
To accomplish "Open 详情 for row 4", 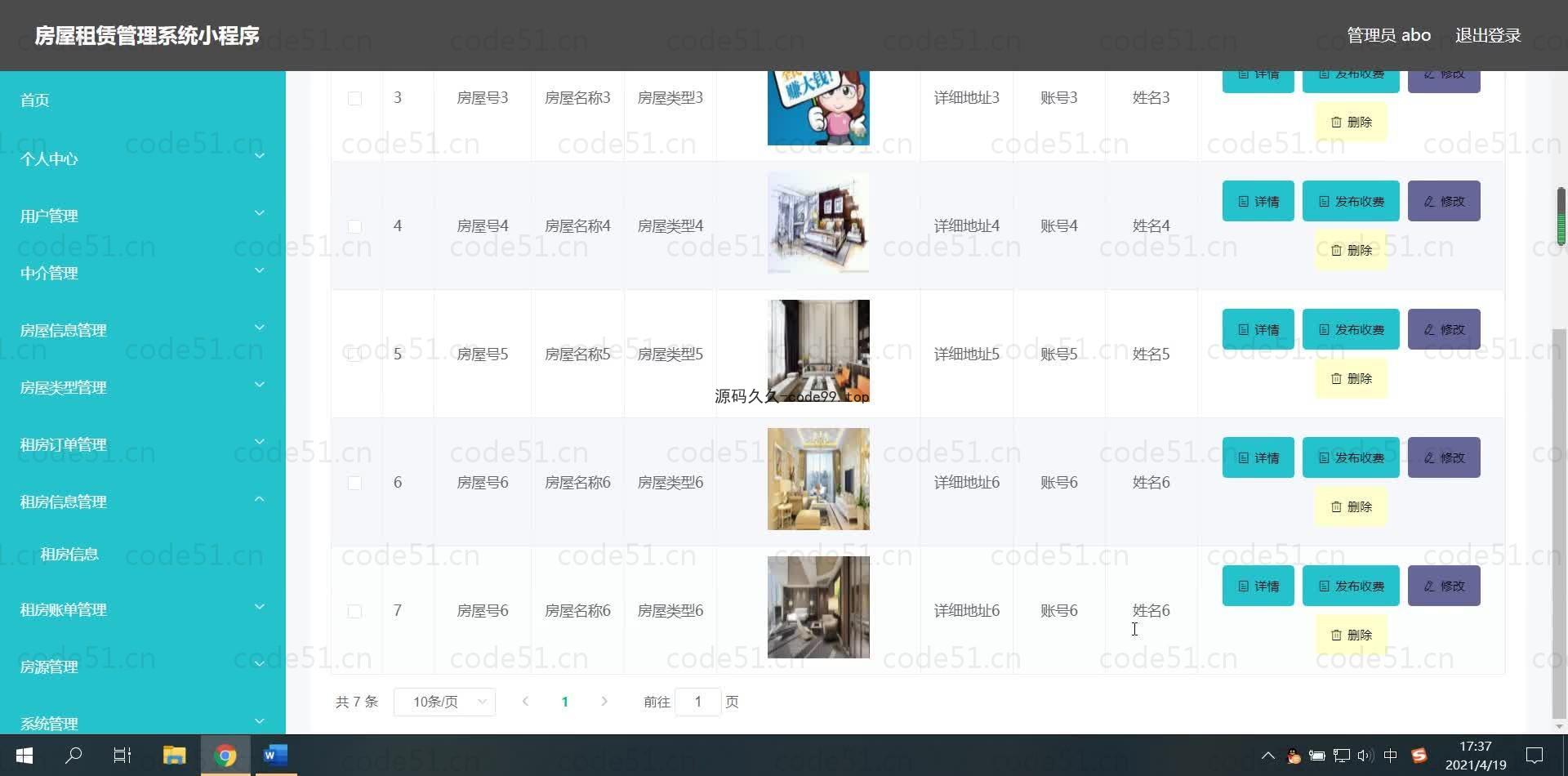I will 1258,201.
